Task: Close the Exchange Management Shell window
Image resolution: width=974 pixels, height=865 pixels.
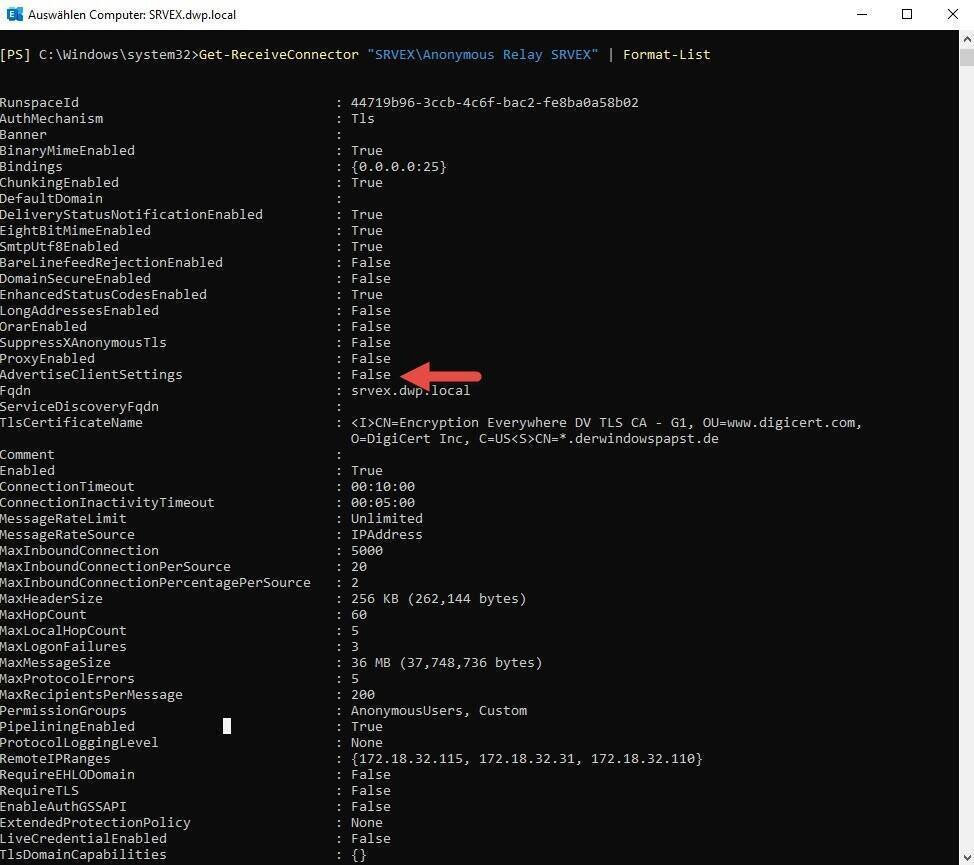Action: click(x=951, y=15)
